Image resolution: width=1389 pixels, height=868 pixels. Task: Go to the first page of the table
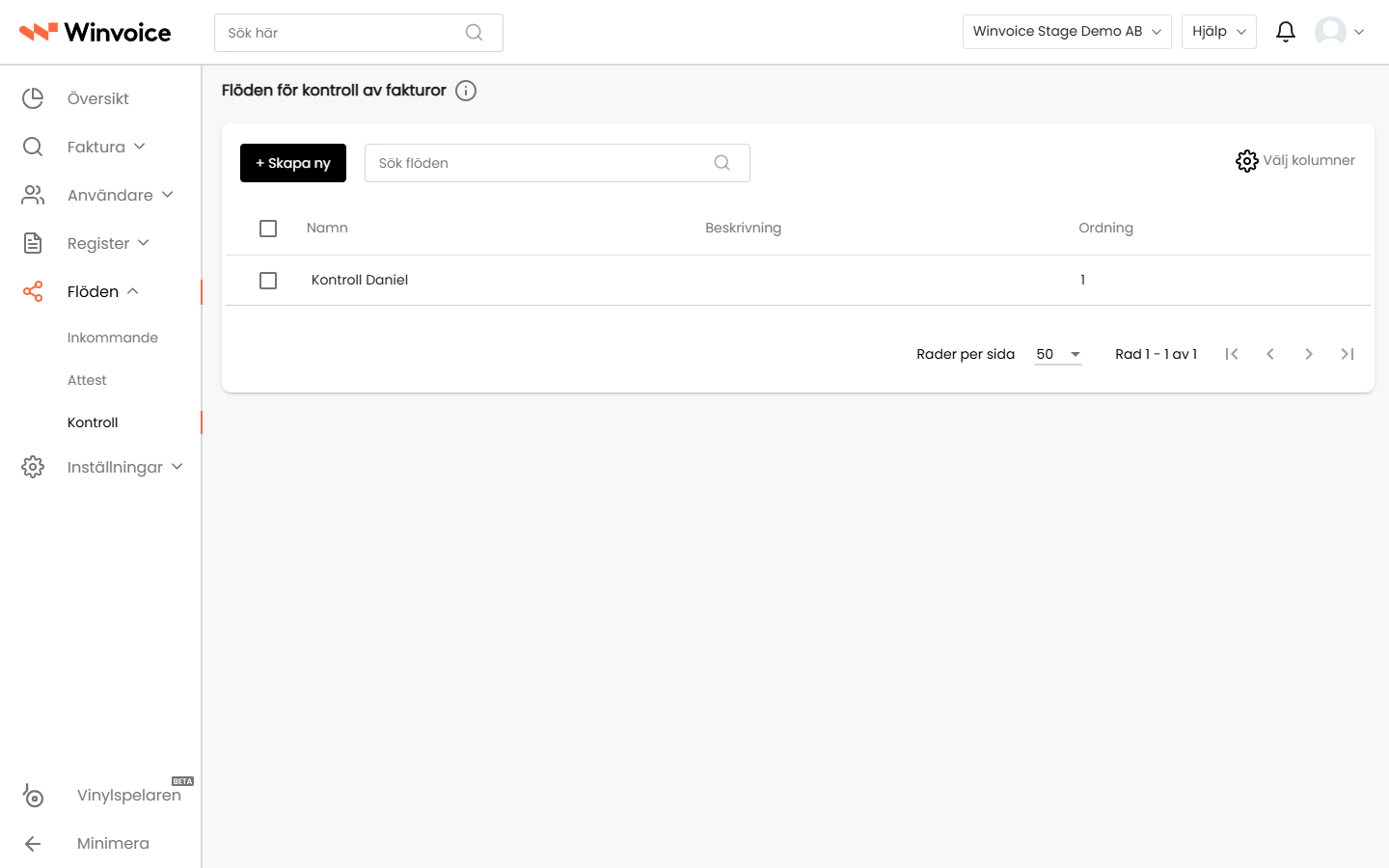(x=1232, y=354)
